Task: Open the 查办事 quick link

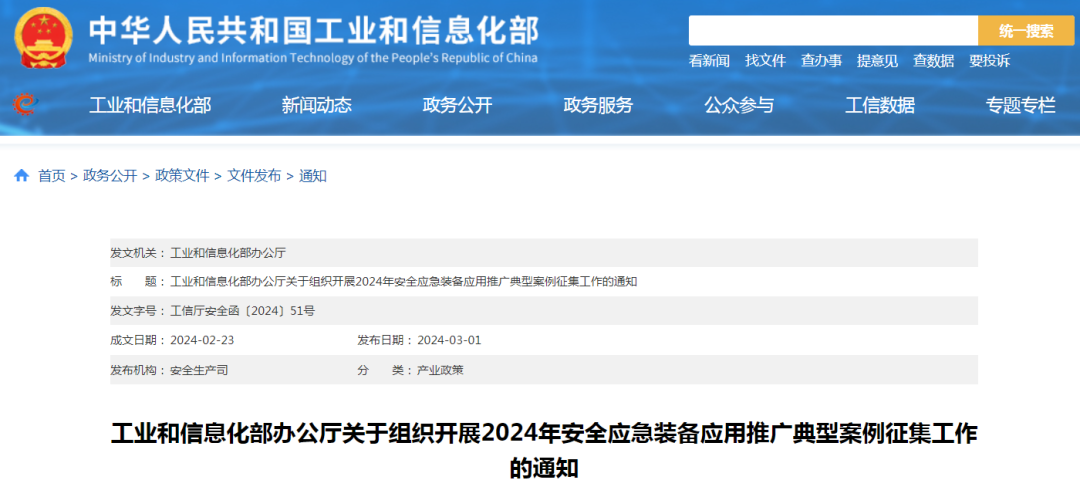Action: coord(821,61)
